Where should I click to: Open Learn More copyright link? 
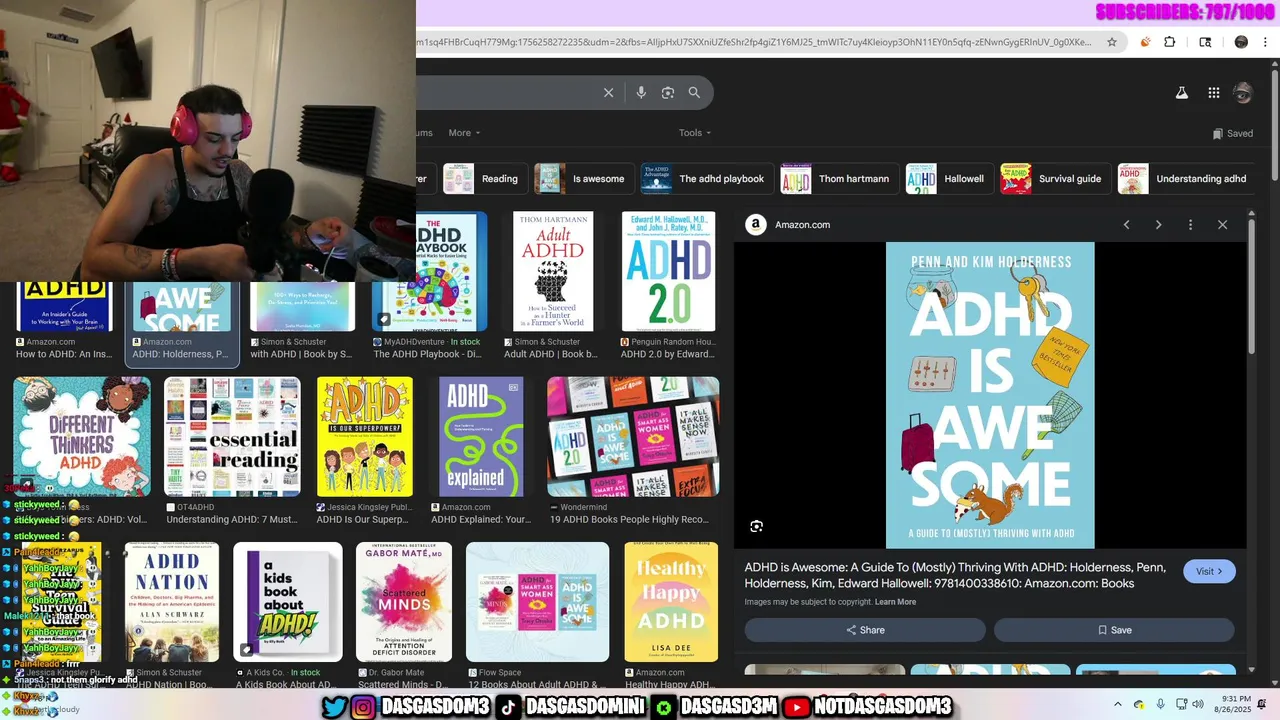tap(895, 602)
